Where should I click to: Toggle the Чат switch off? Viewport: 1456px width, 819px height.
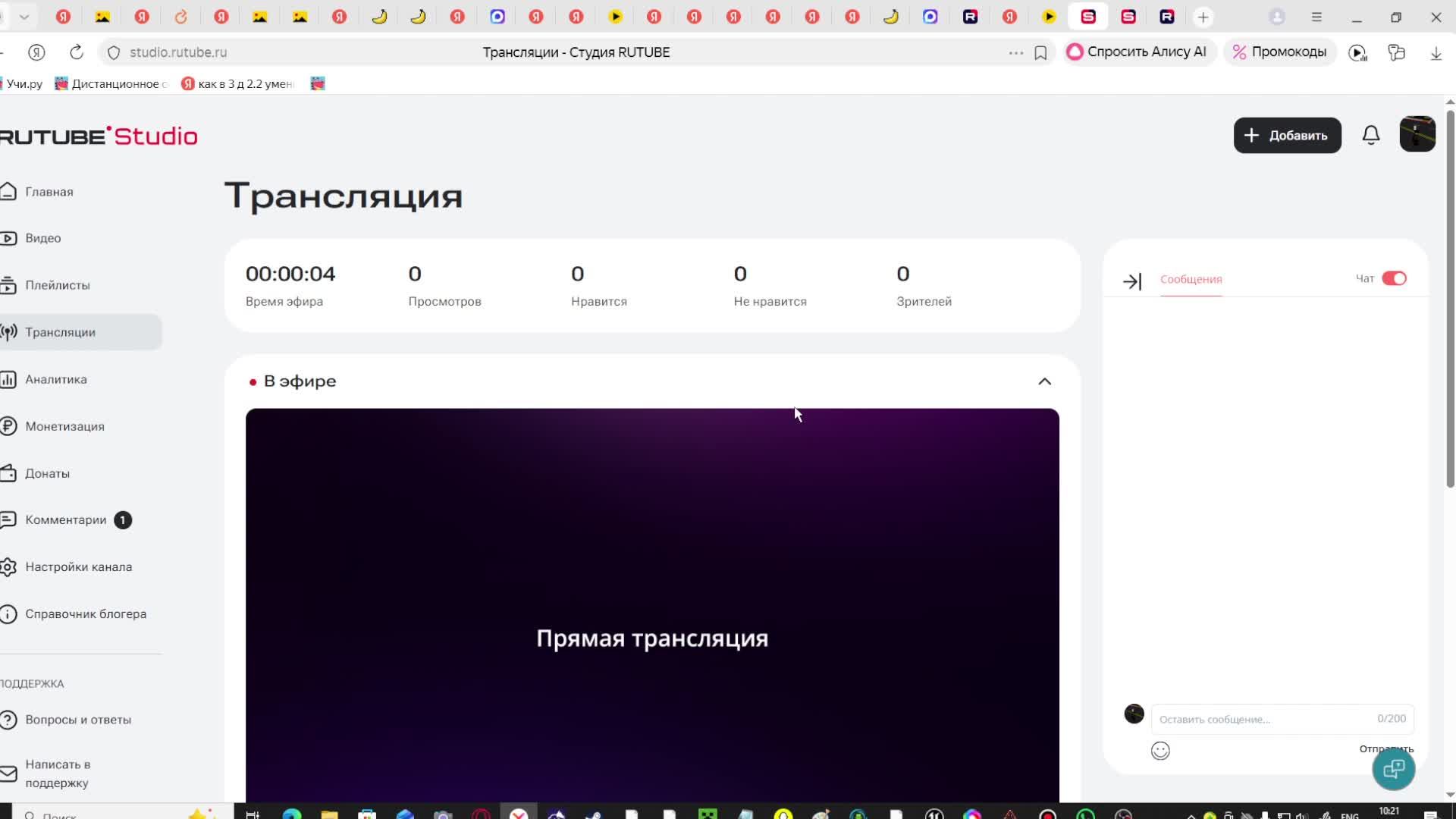tap(1394, 278)
